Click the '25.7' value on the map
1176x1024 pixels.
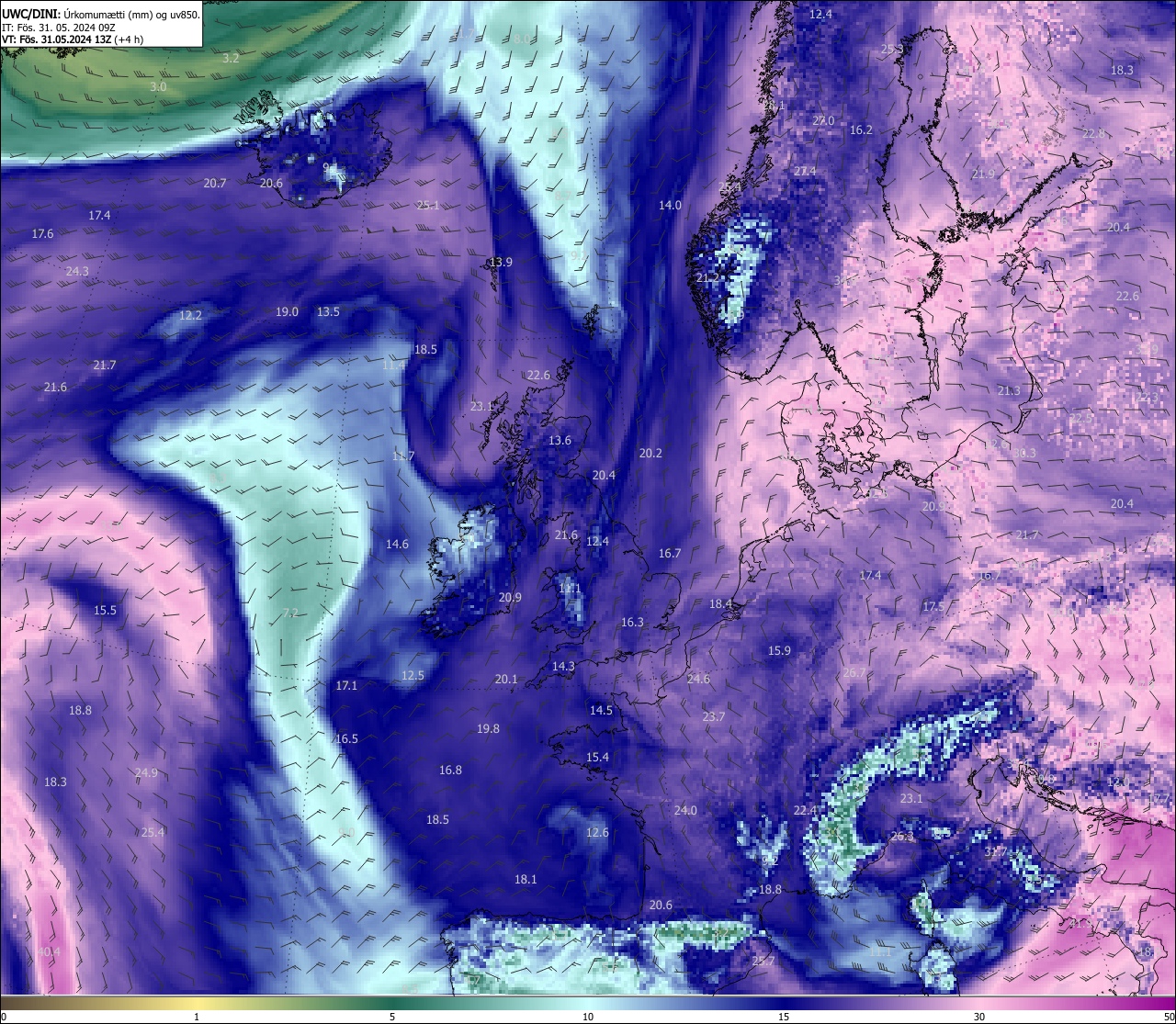pyautogui.click(x=763, y=962)
